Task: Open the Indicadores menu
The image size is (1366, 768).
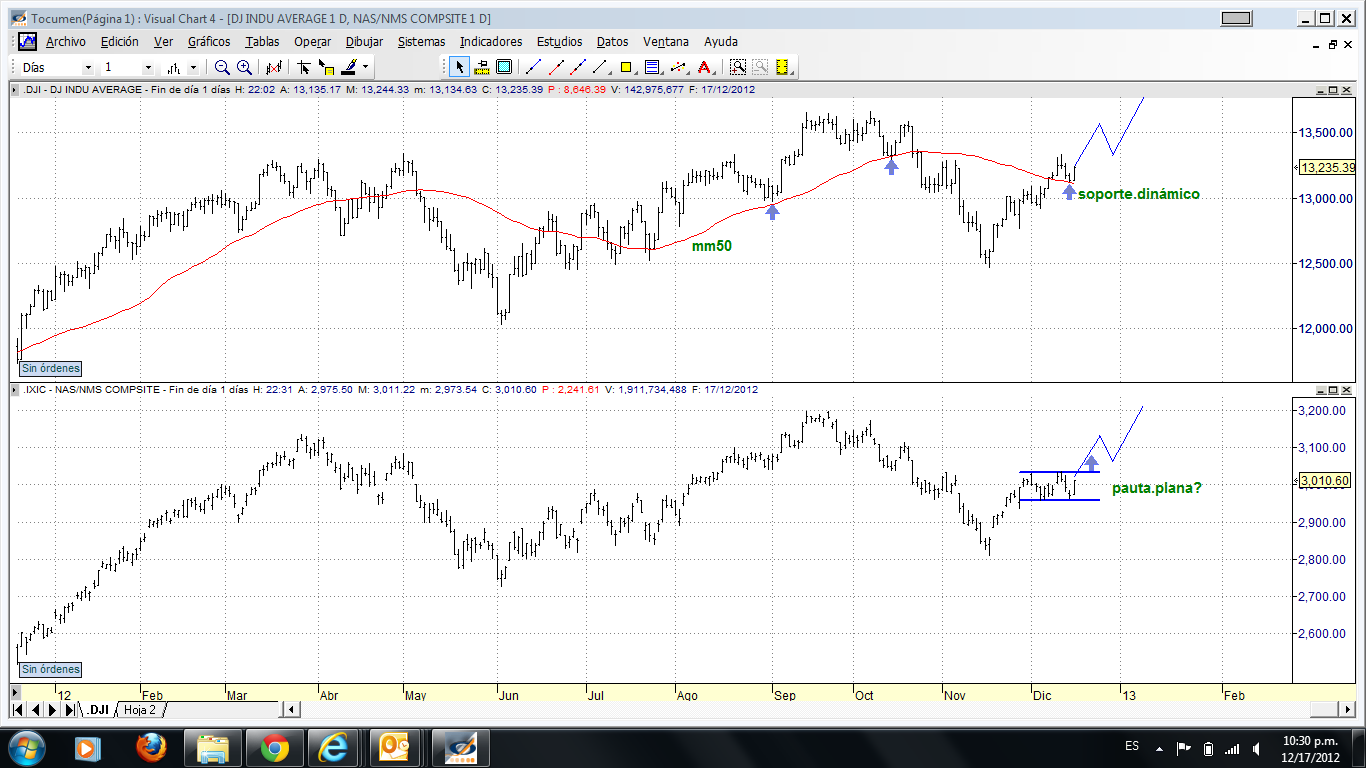Action: click(x=490, y=42)
